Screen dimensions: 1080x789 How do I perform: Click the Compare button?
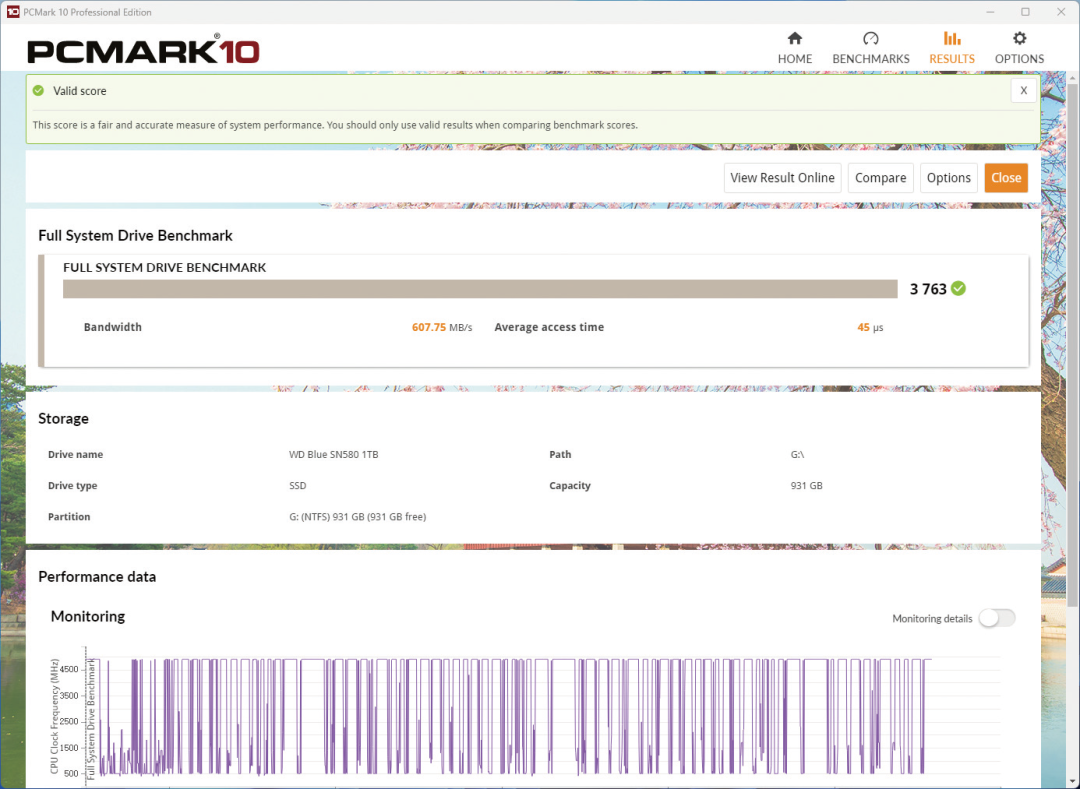pos(880,177)
